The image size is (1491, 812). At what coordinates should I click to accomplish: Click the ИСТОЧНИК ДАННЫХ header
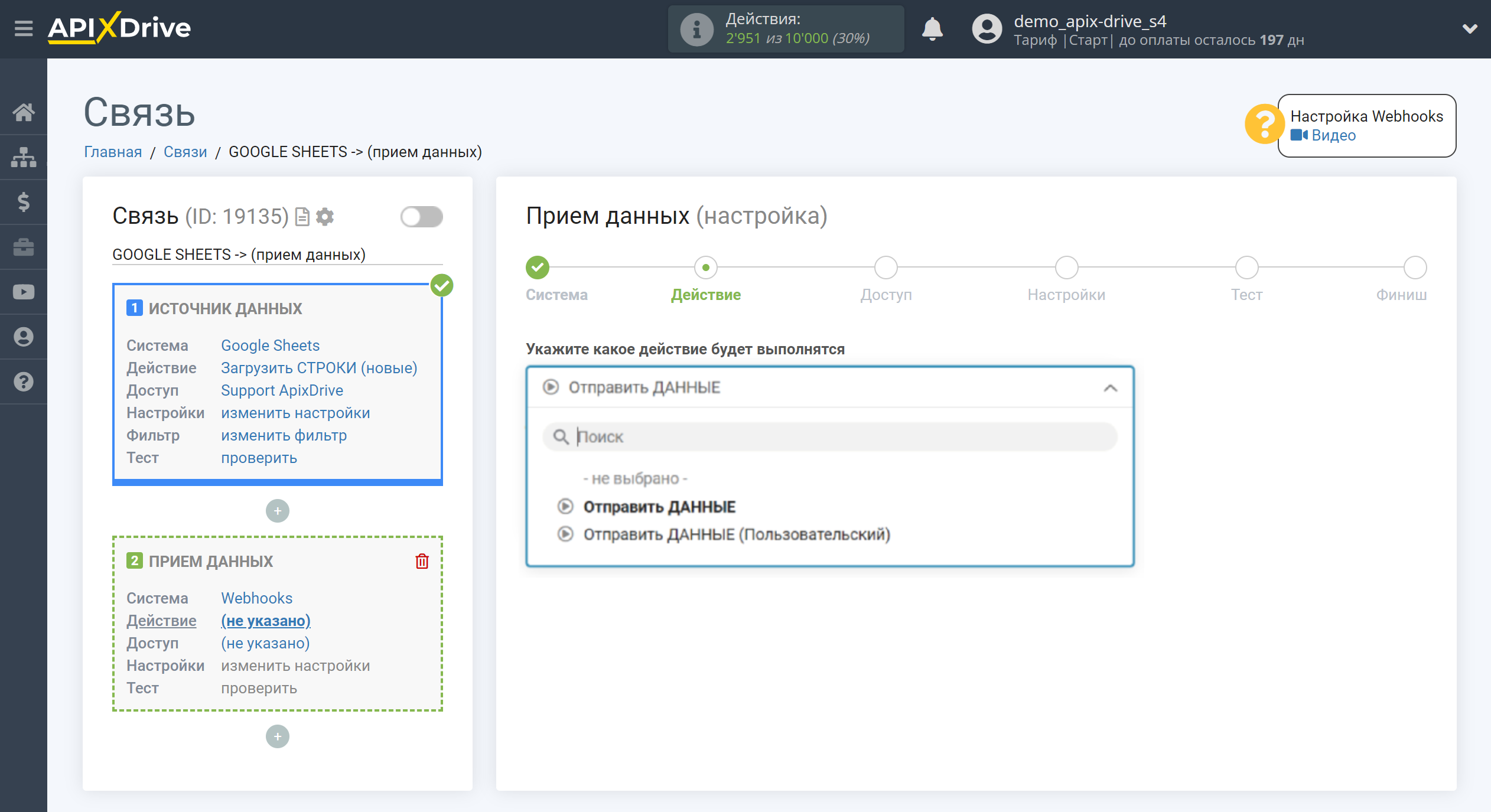pyautogui.click(x=225, y=308)
